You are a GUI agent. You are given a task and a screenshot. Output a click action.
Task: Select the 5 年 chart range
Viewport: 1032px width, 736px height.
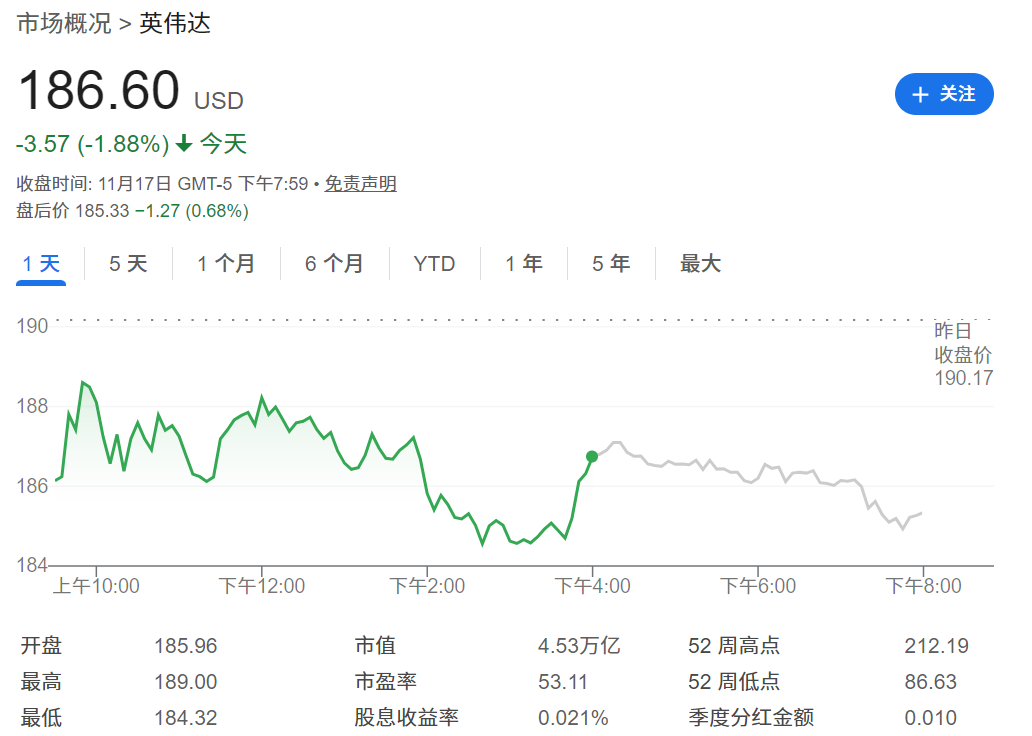point(610,263)
